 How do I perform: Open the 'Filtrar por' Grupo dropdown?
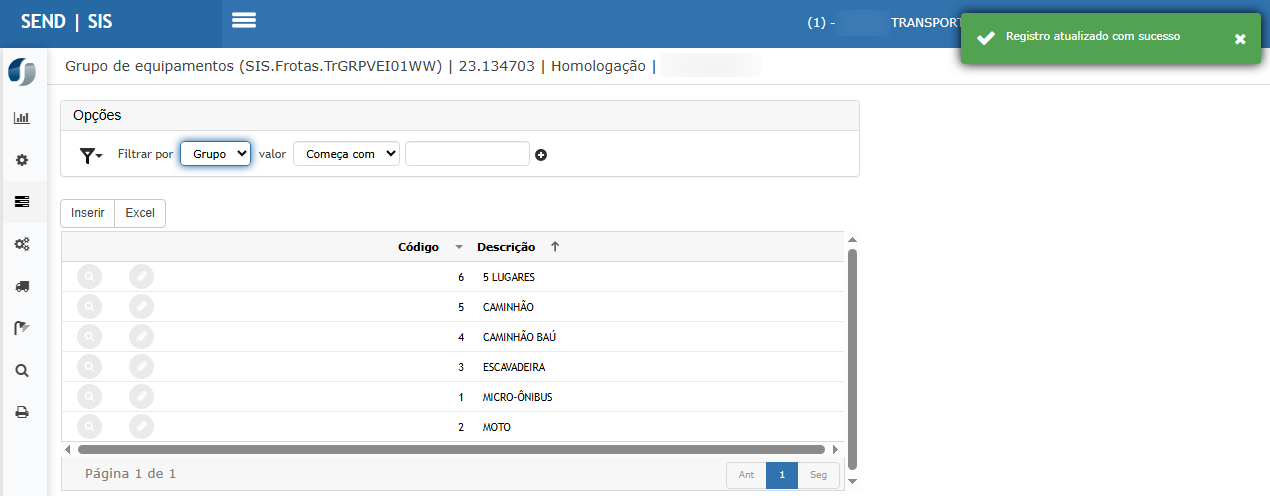[215, 154]
